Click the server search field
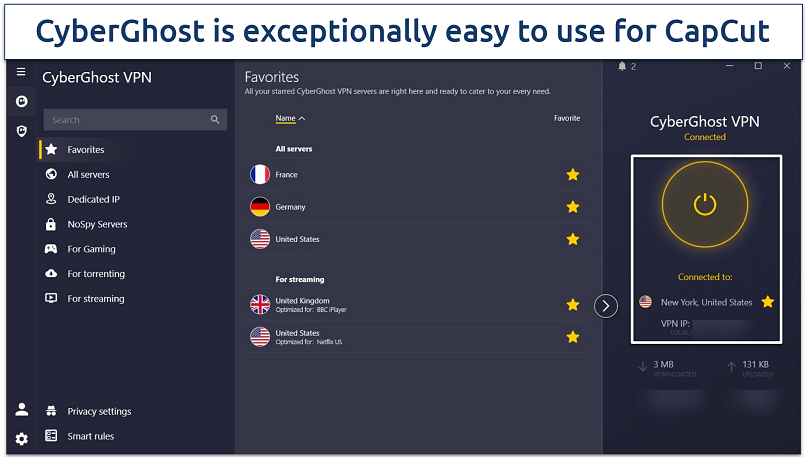The image size is (806, 457). [125, 120]
